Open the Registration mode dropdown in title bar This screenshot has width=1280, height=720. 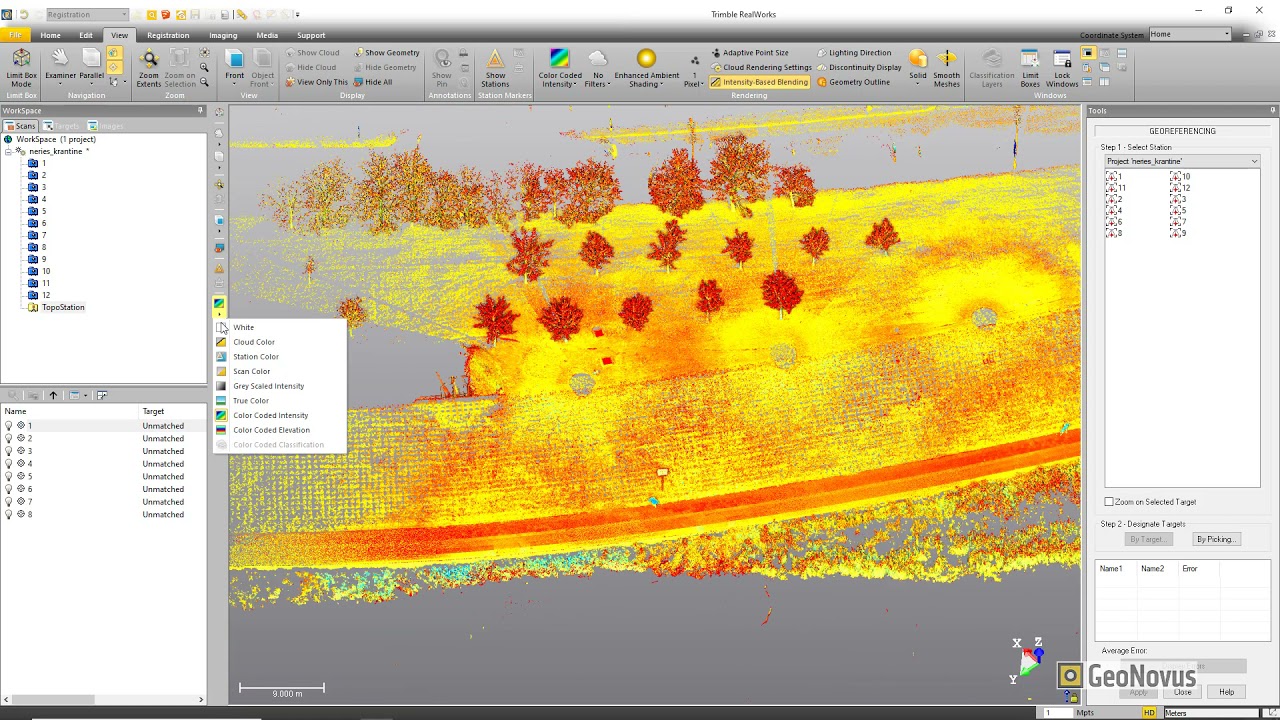pyautogui.click(x=87, y=15)
